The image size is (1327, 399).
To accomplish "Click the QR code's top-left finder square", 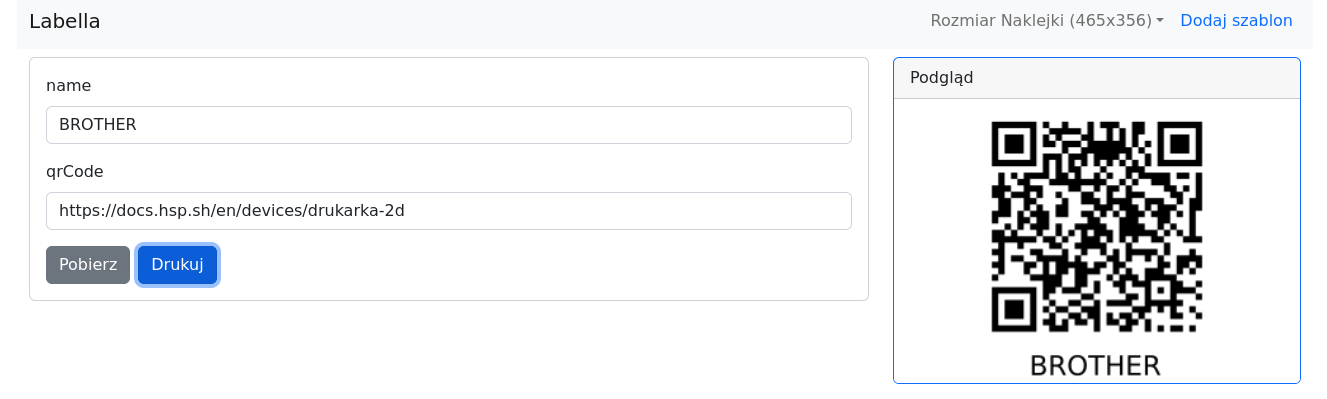I will click(x=1013, y=143).
